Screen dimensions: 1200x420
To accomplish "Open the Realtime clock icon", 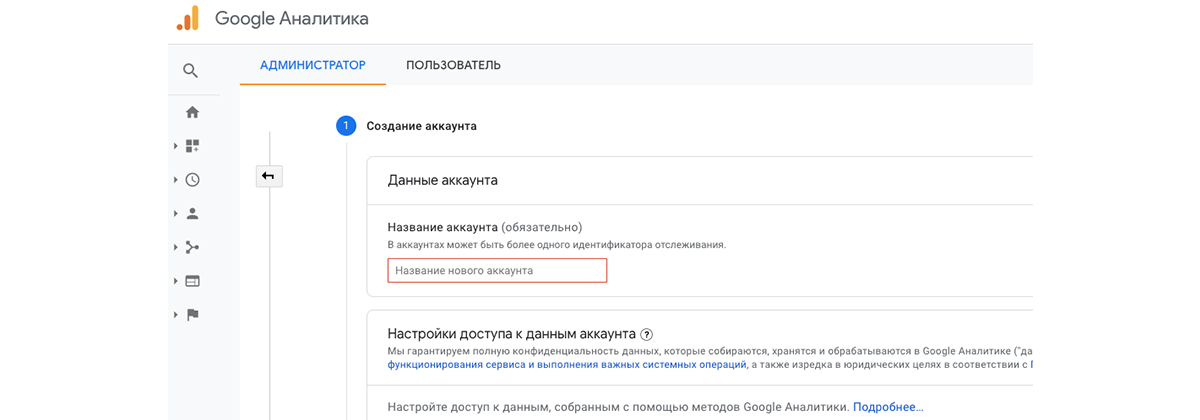I will (x=193, y=180).
